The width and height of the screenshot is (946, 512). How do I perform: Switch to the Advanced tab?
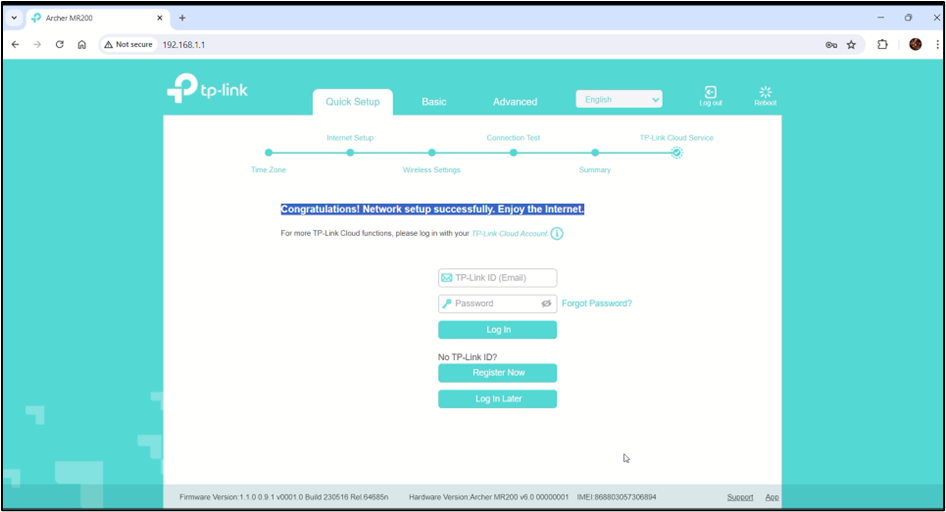tap(515, 102)
